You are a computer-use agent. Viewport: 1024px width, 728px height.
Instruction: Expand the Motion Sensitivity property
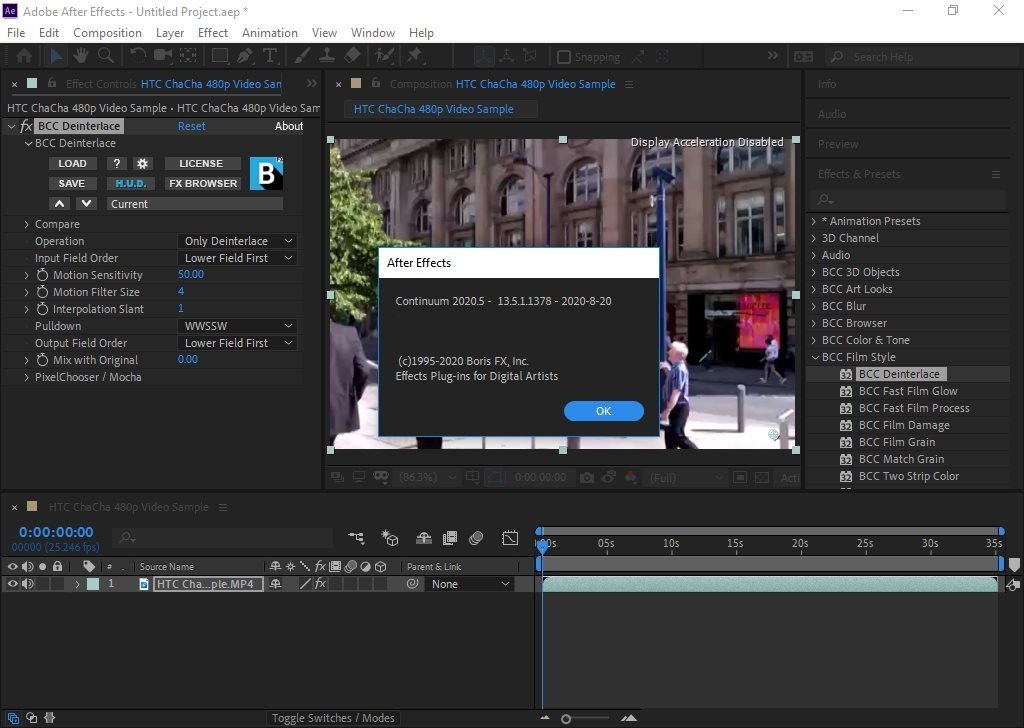point(27,275)
